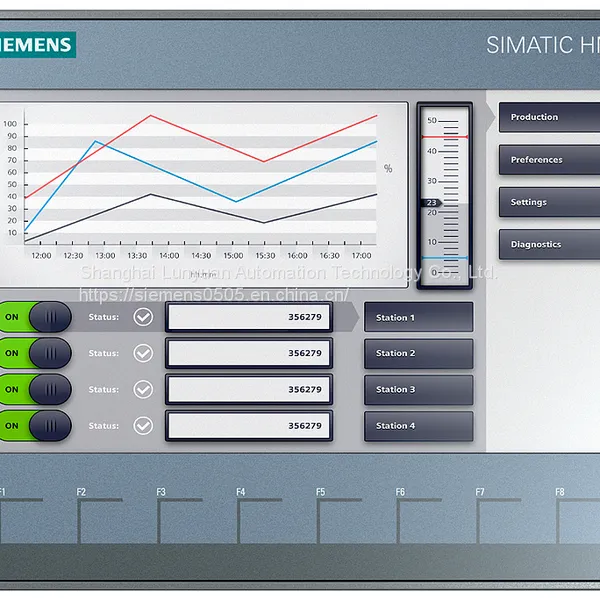Click the blue lower limit line on gauge
Screen dimensions: 600x600
[x=445, y=258]
